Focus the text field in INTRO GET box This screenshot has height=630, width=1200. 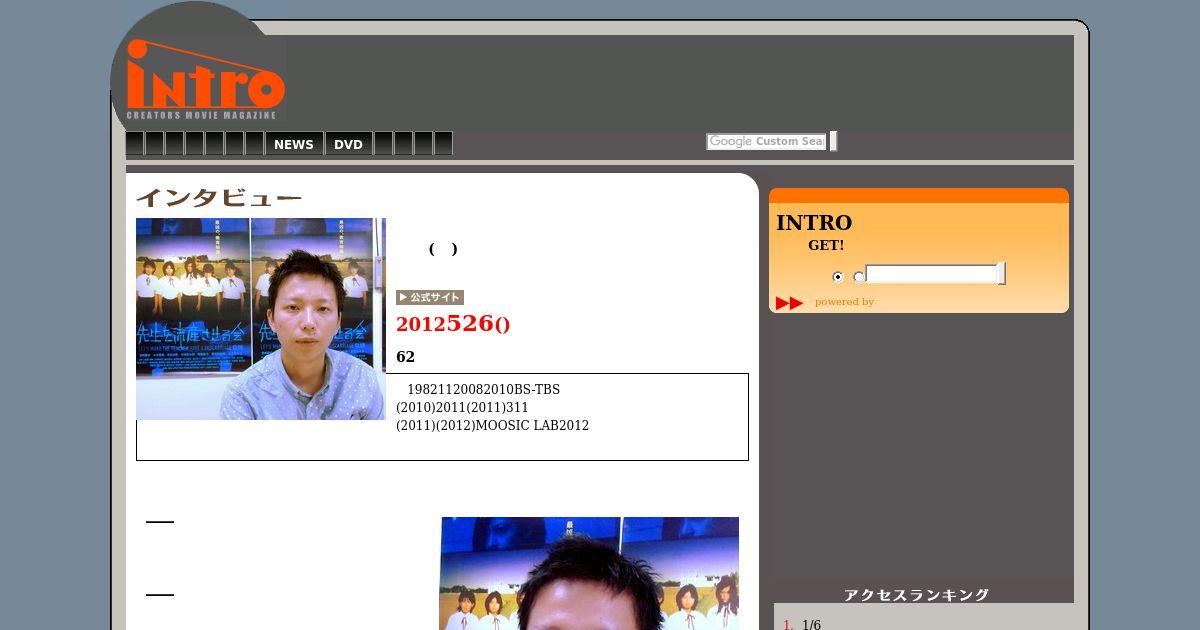(932, 274)
